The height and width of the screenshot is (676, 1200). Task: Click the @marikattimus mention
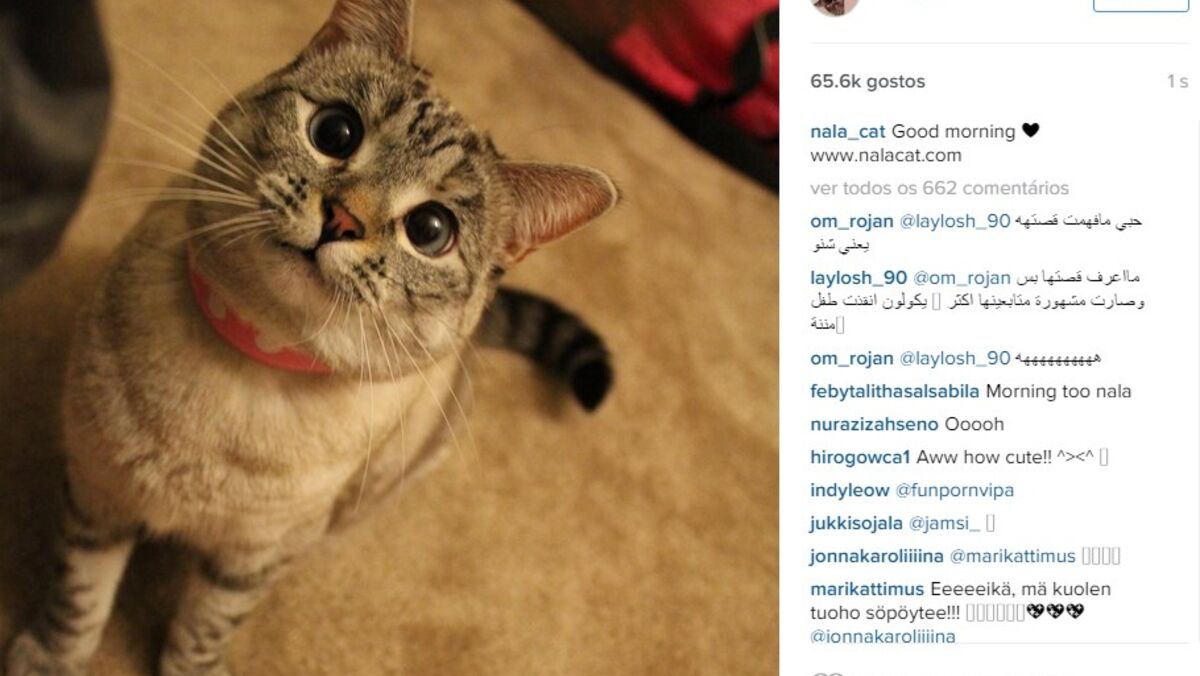click(x=1012, y=557)
